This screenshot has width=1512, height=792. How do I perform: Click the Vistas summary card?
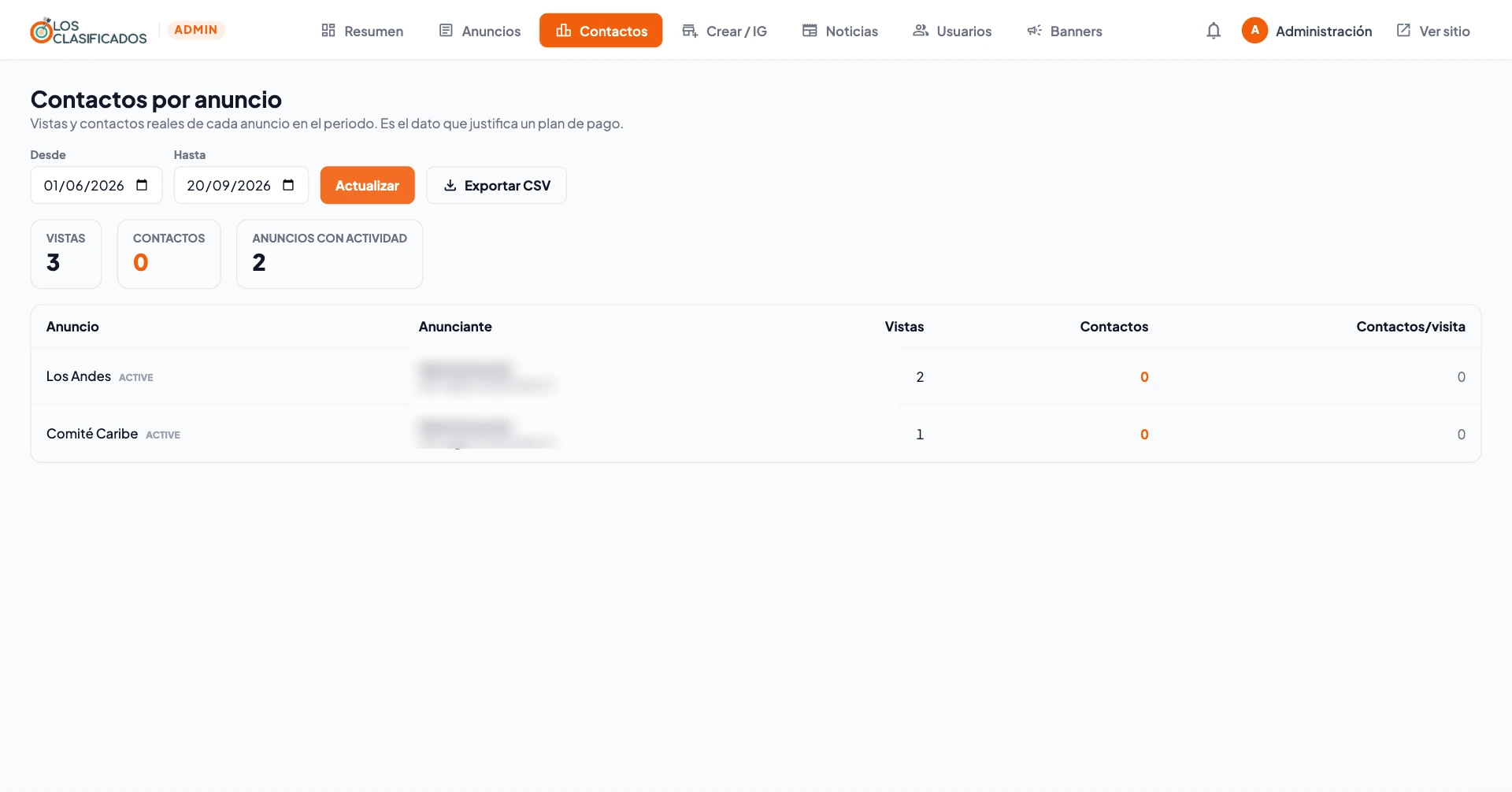click(x=66, y=254)
